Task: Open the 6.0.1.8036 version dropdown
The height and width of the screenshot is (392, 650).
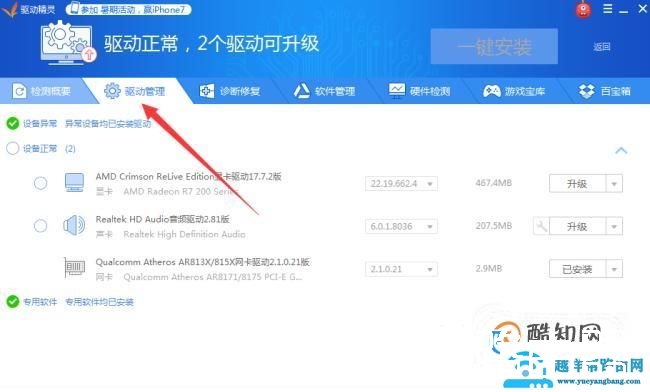Action: pos(401,226)
